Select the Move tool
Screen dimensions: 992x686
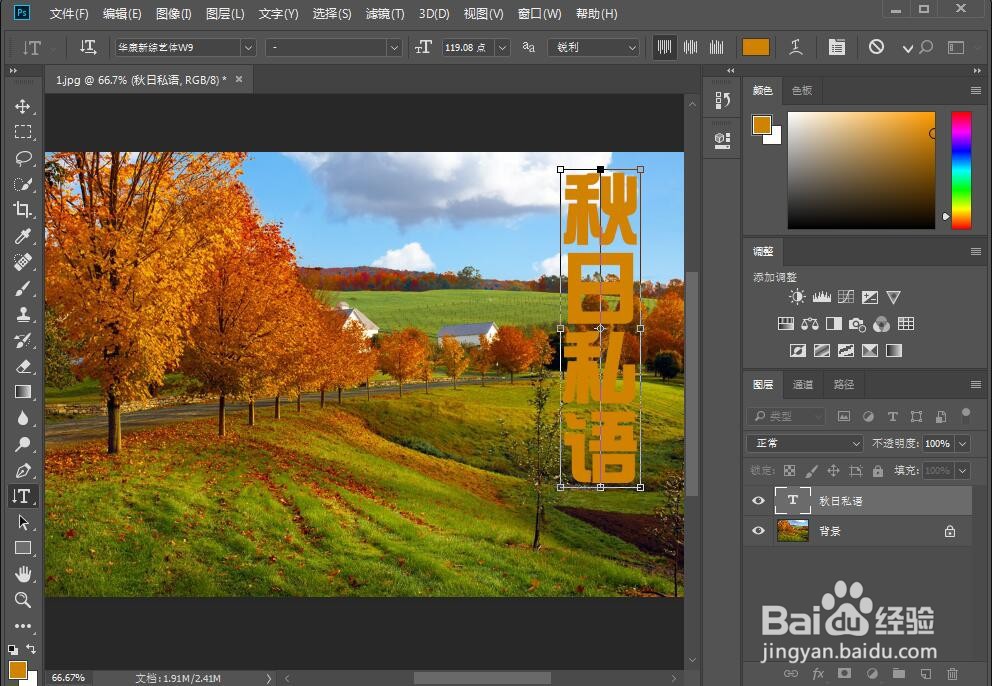23,106
